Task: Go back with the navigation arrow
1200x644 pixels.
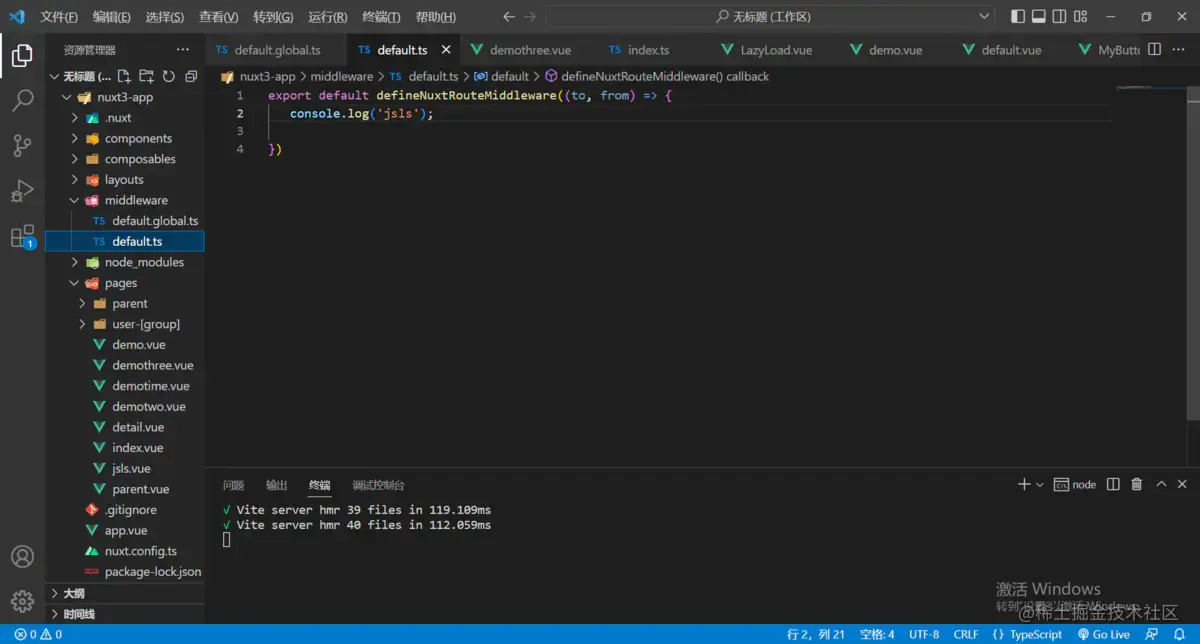Action: [x=509, y=17]
